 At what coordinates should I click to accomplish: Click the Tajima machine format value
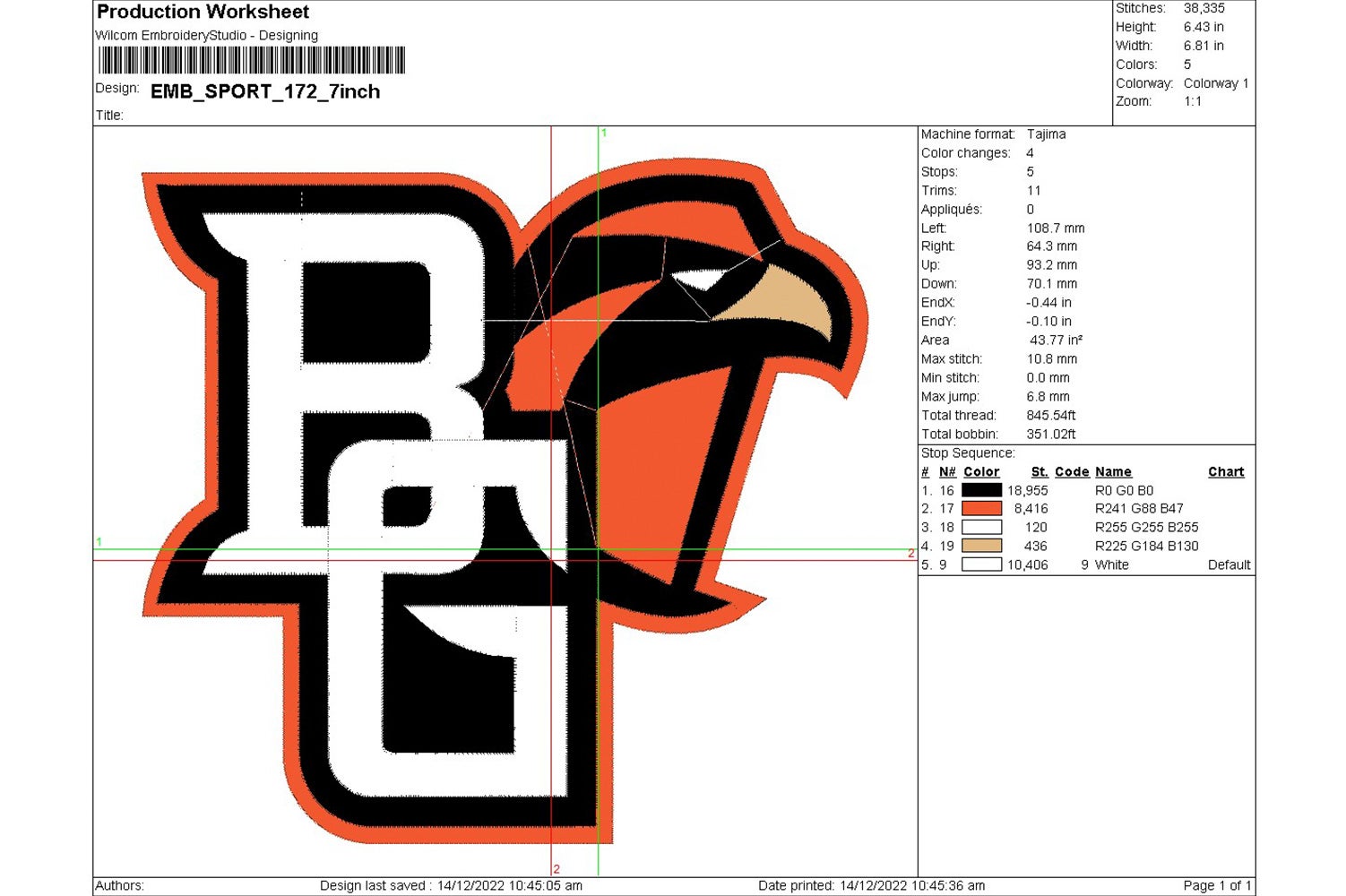[1046, 134]
